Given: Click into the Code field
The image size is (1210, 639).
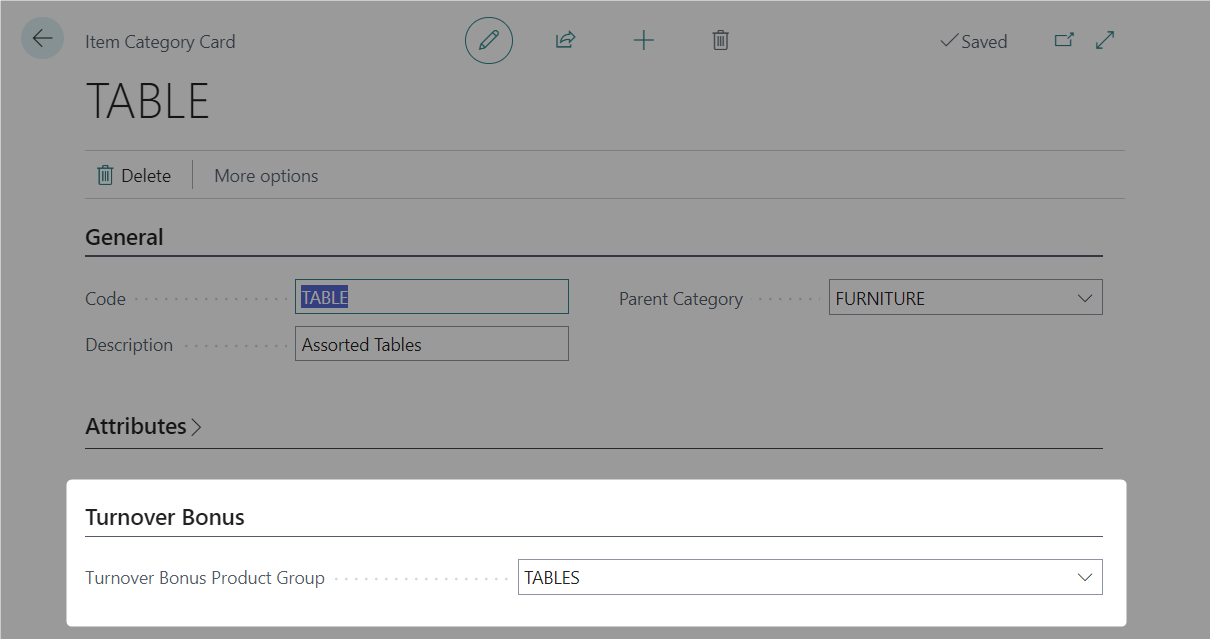Looking at the screenshot, I should [x=431, y=297].
